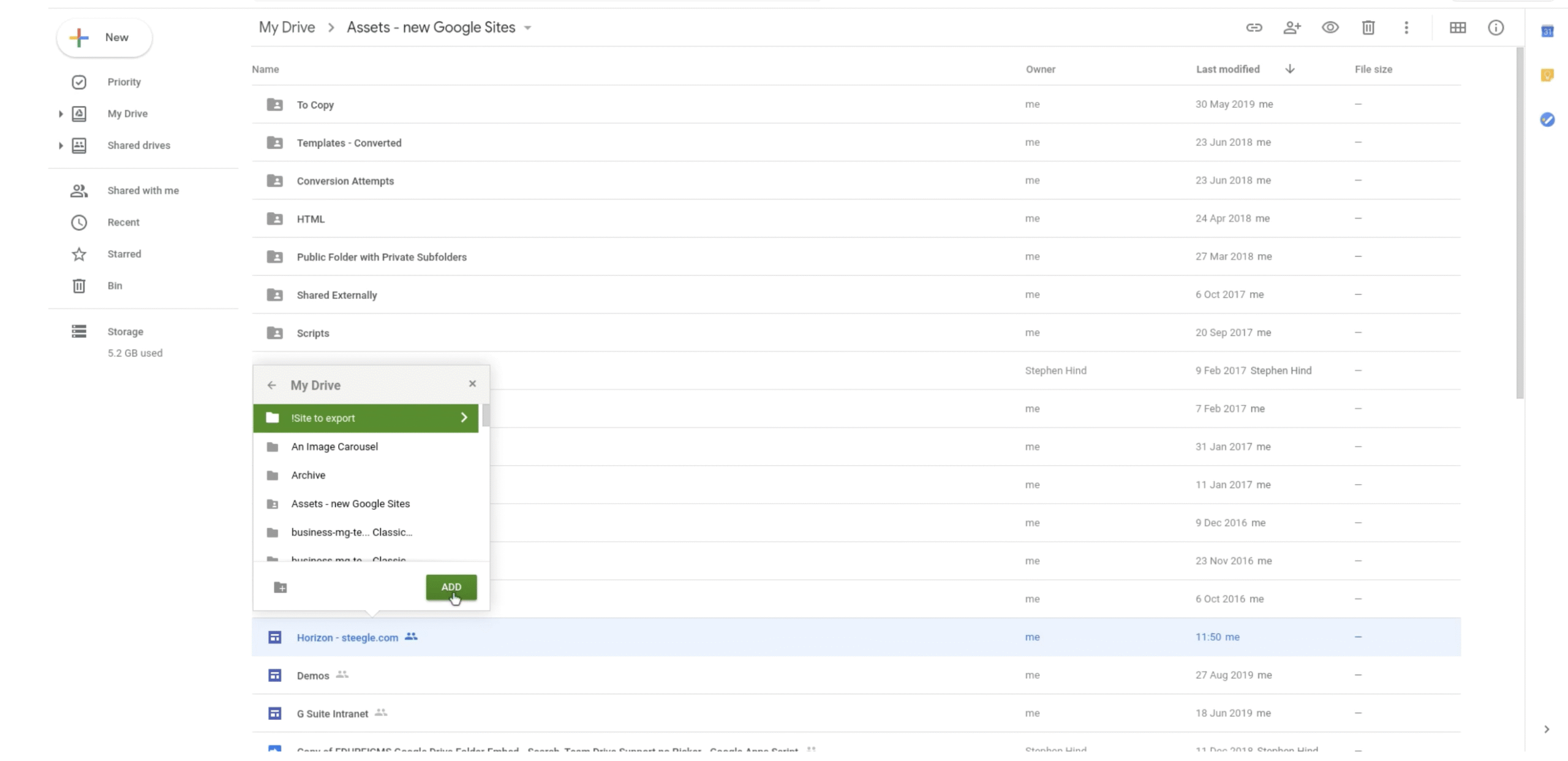
Task: Click the green ADD button
Action: click(451, 587)
